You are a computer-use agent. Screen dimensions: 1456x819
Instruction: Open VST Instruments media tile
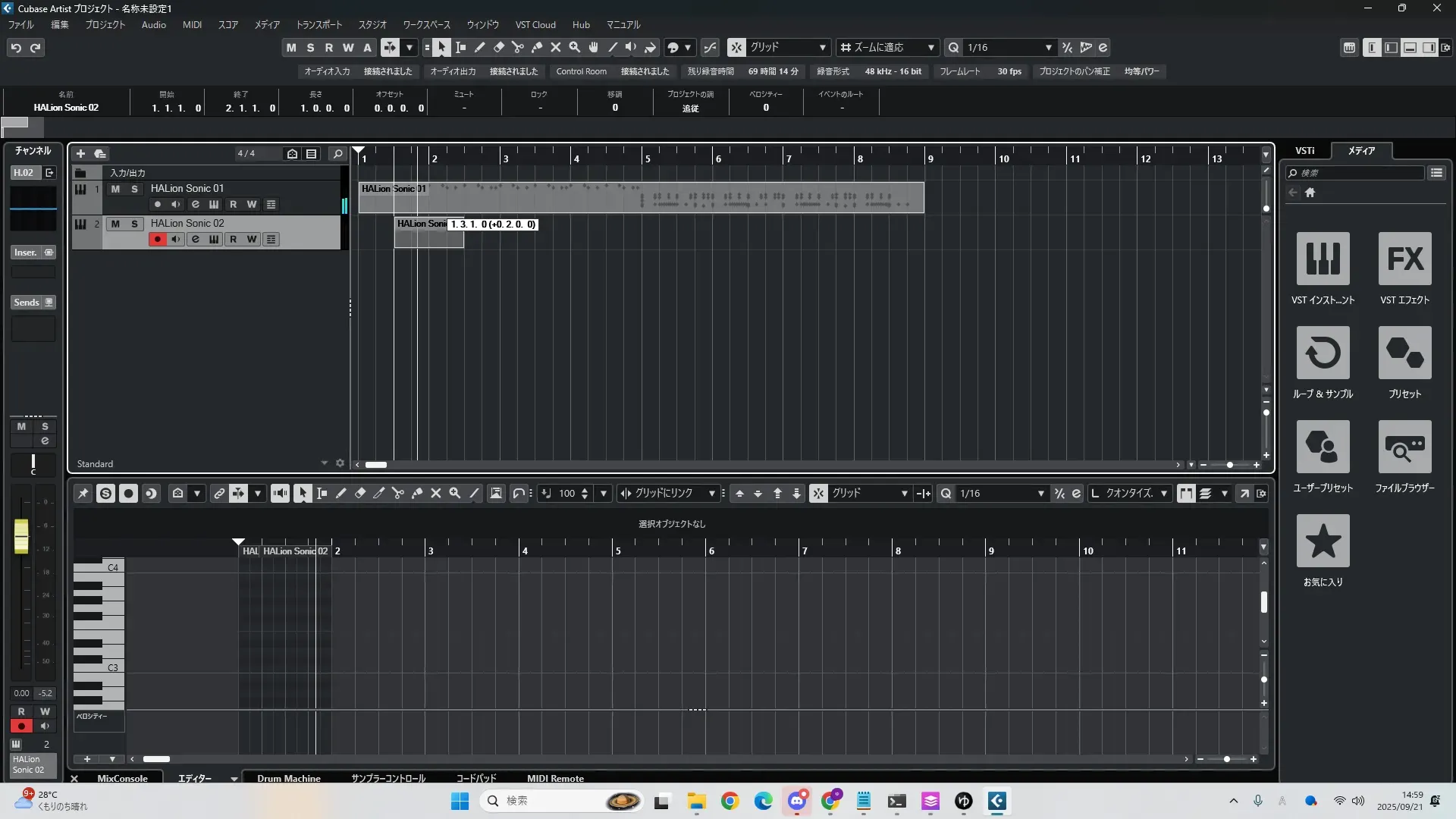click(x=1323, y=259)
